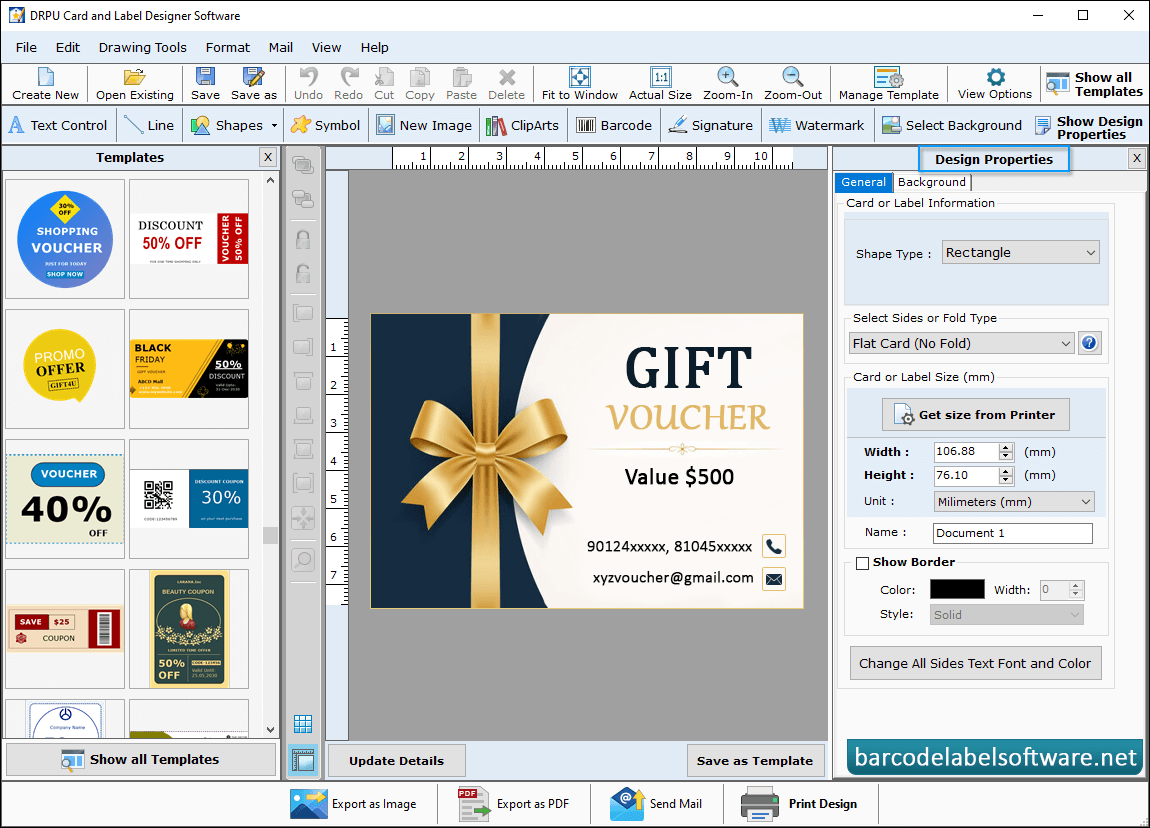Click Fit to Window icon
The height and width of the screenshot is (828, 1150).
[580, 84]
